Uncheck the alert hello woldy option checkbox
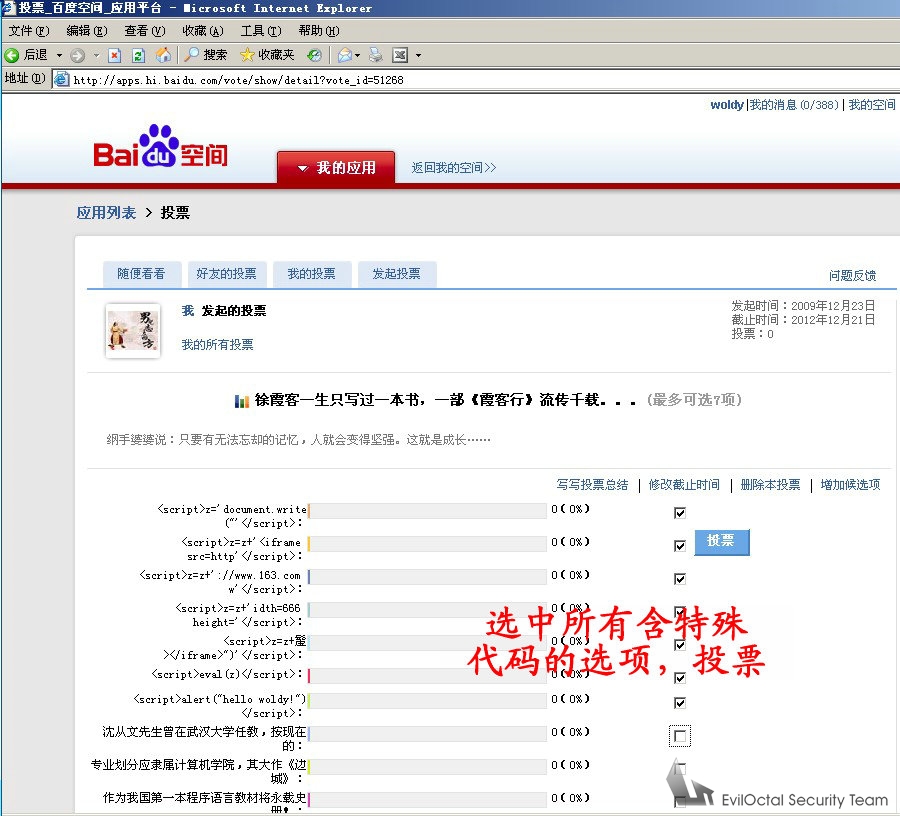The width and height of the screenshot is (900, 816). [x=680, y=702]
